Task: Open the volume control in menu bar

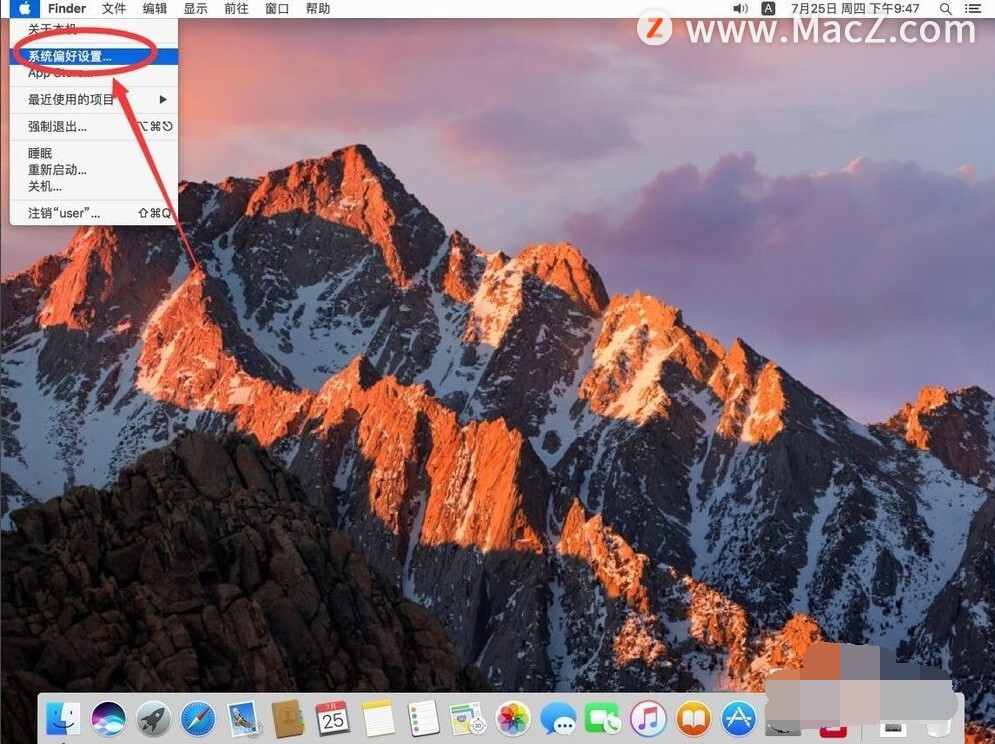Action: pos(740,9)
